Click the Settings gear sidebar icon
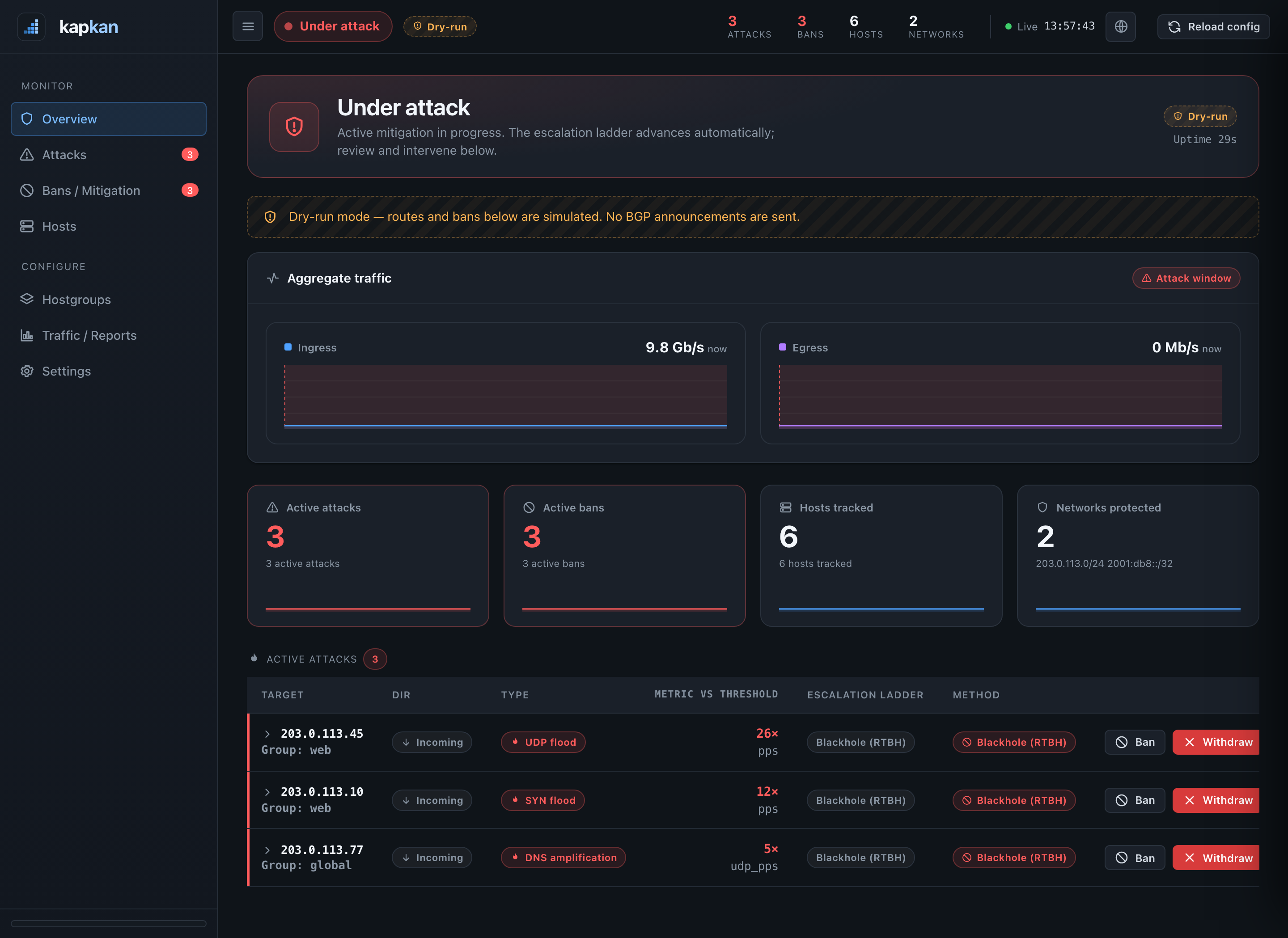1288x938 pixels. coord(27,371)
